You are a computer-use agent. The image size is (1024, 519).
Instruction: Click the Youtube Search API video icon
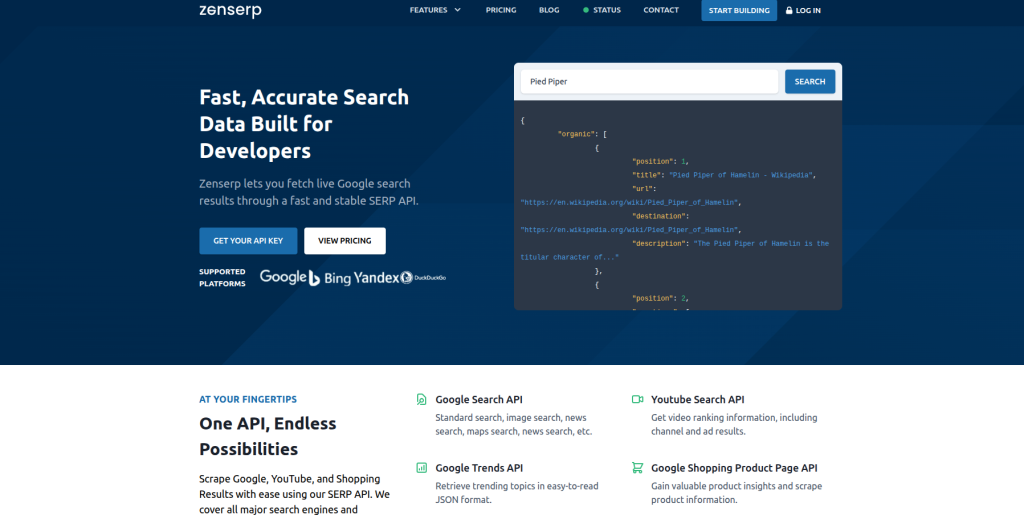(x=637, y=399)
